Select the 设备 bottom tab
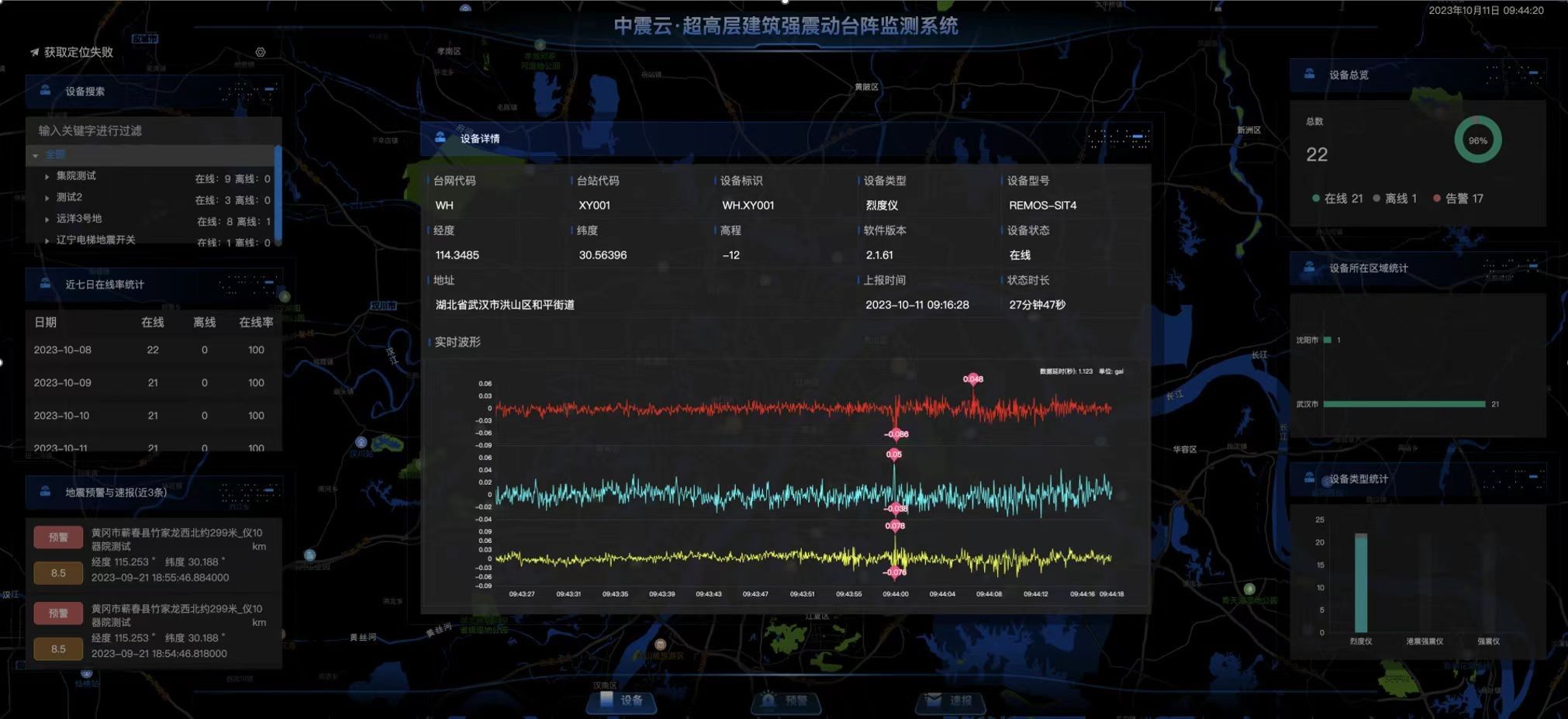Viewport: 1568px width, 719px height. click(x=623, y=701)
